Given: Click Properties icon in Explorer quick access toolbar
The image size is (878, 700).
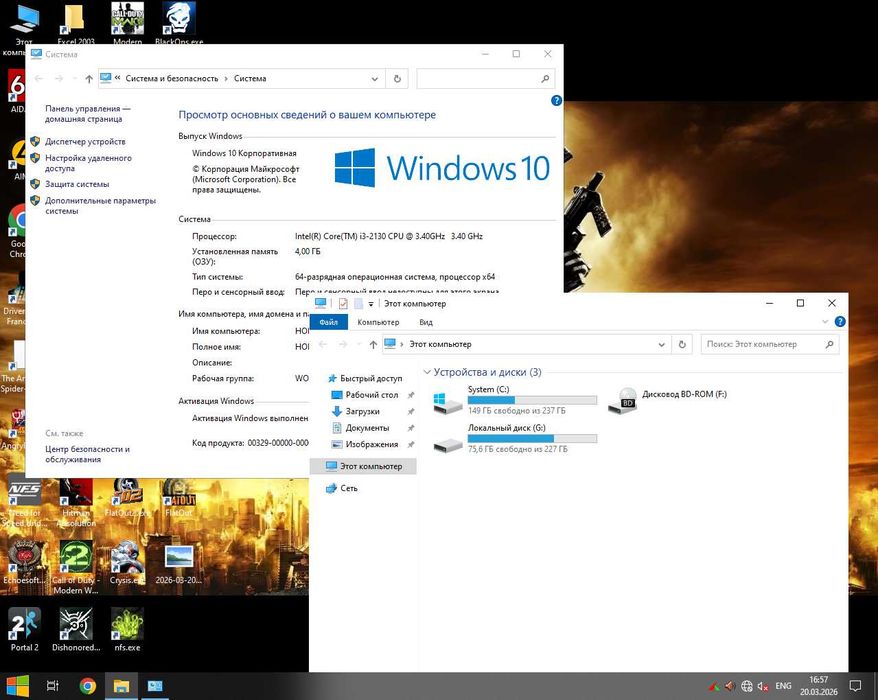Looking at the screenshot, I should [343, 304].
